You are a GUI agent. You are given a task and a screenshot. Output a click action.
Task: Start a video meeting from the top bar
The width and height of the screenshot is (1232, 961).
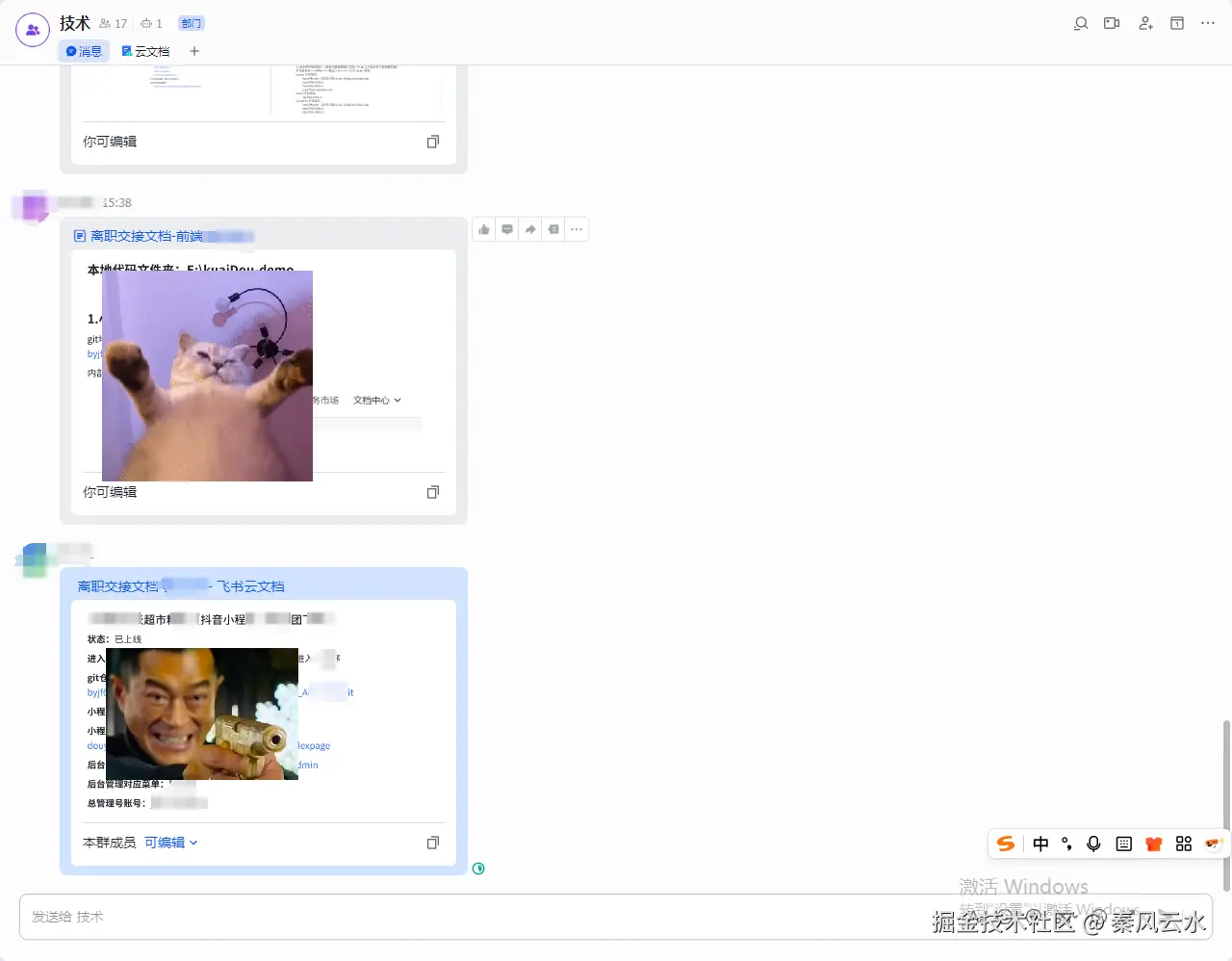pos(1112,23)
